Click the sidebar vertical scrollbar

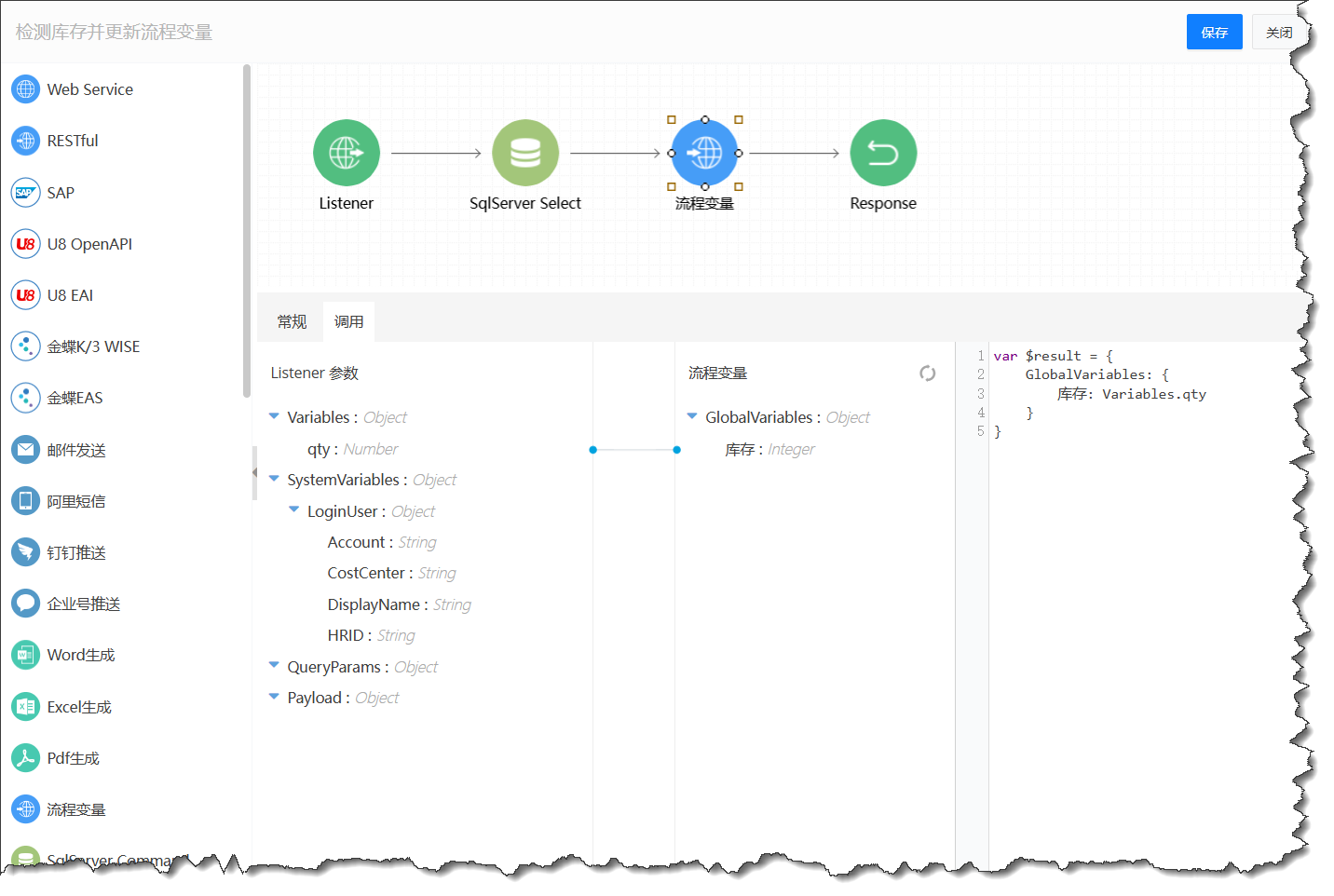[247, 233]
